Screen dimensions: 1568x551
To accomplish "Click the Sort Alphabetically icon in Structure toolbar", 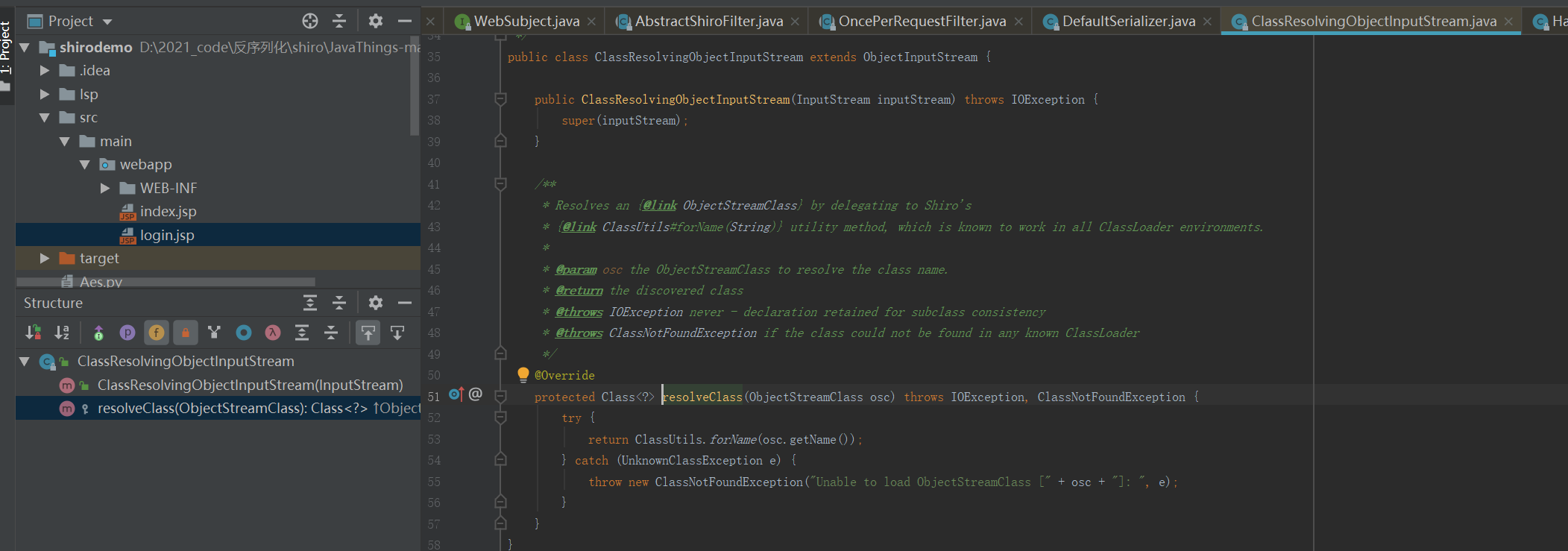I will coord(62,333).
